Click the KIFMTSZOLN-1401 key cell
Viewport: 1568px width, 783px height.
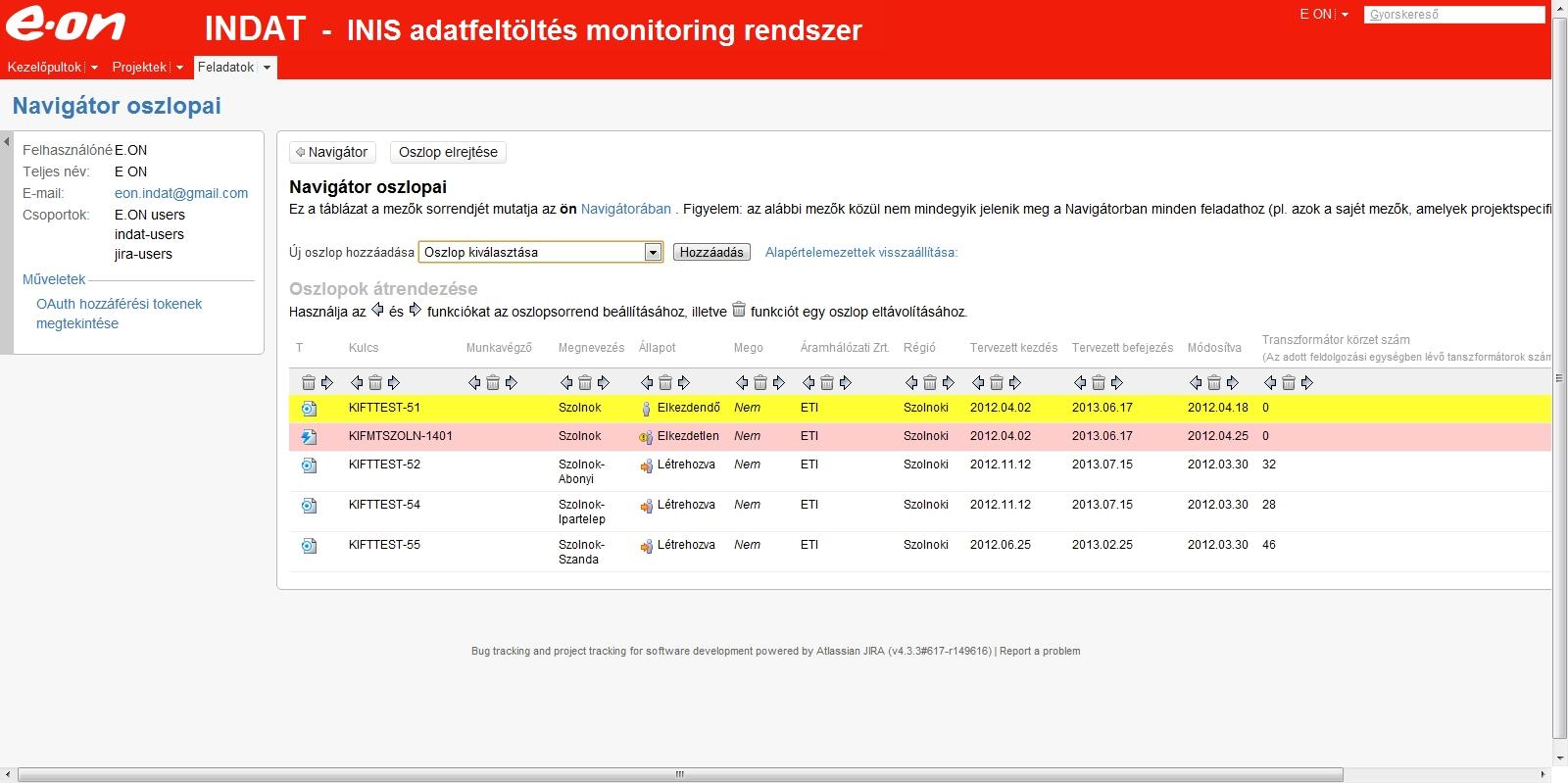click(401, 436)
